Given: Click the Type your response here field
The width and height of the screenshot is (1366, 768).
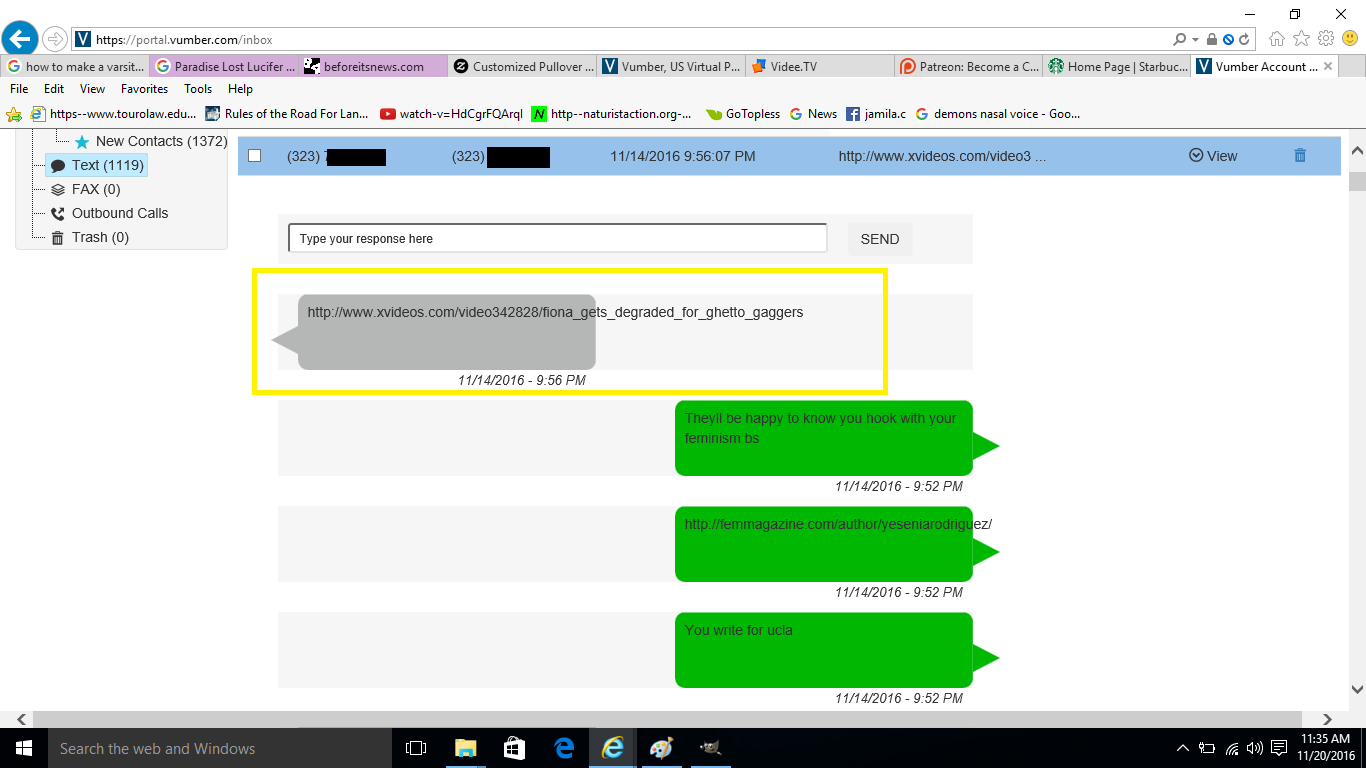Looking at the screenshot, I should pyautogui.click(x=558, y=238).
